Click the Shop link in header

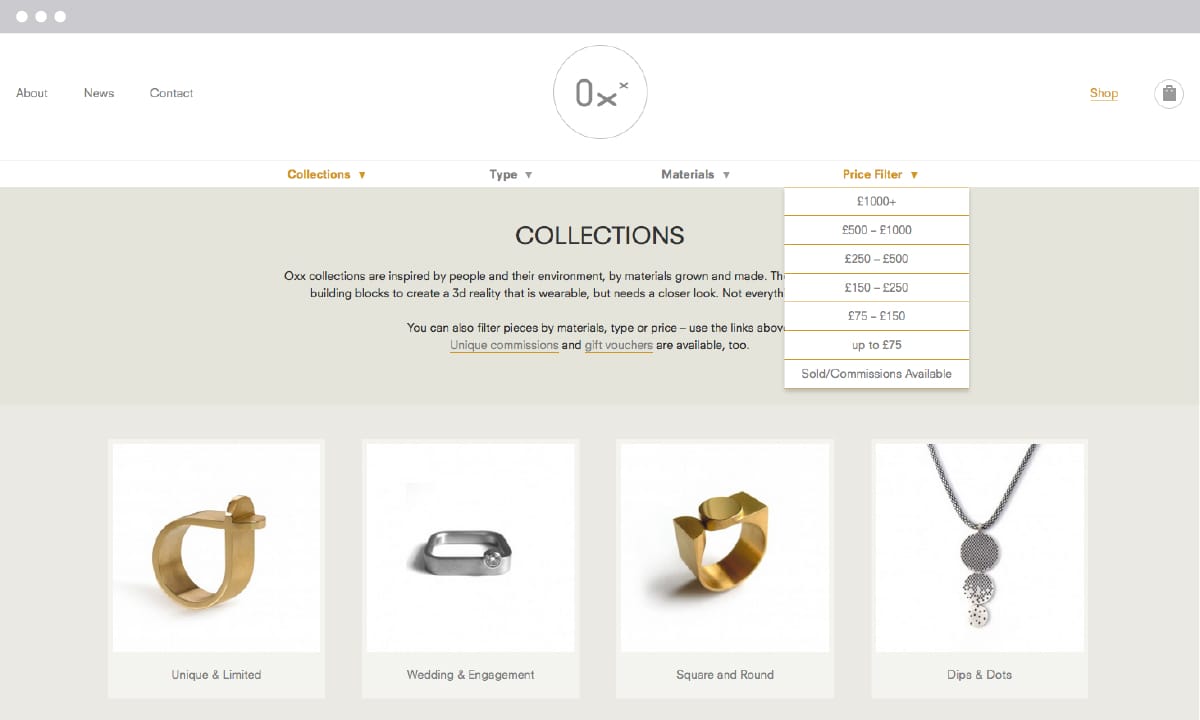click(1104, 93)
